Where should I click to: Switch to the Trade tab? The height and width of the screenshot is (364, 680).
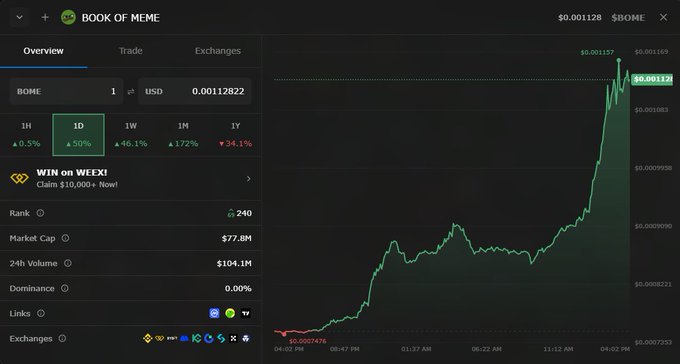pos(131,51)
